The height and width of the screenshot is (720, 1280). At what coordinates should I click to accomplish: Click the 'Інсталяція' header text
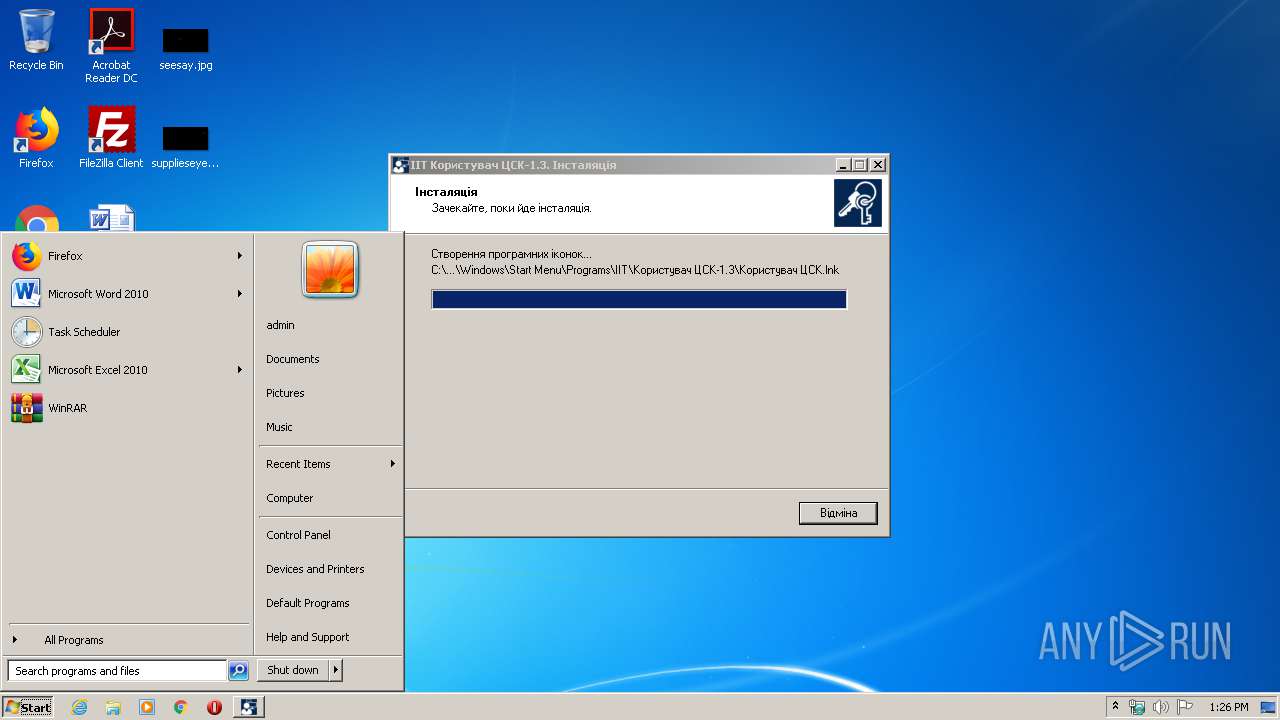pos(446,191)
